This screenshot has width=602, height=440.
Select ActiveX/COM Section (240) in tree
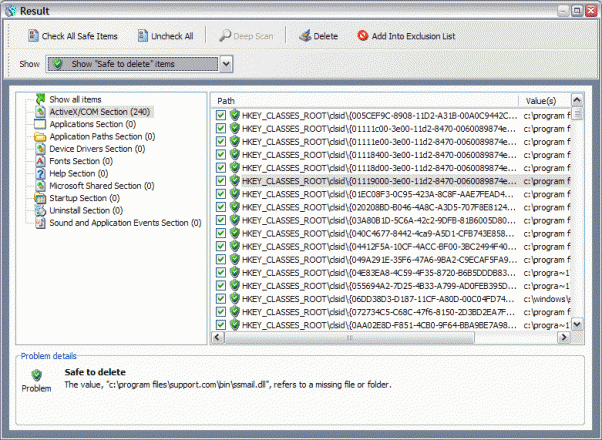[x=99, y=112]
